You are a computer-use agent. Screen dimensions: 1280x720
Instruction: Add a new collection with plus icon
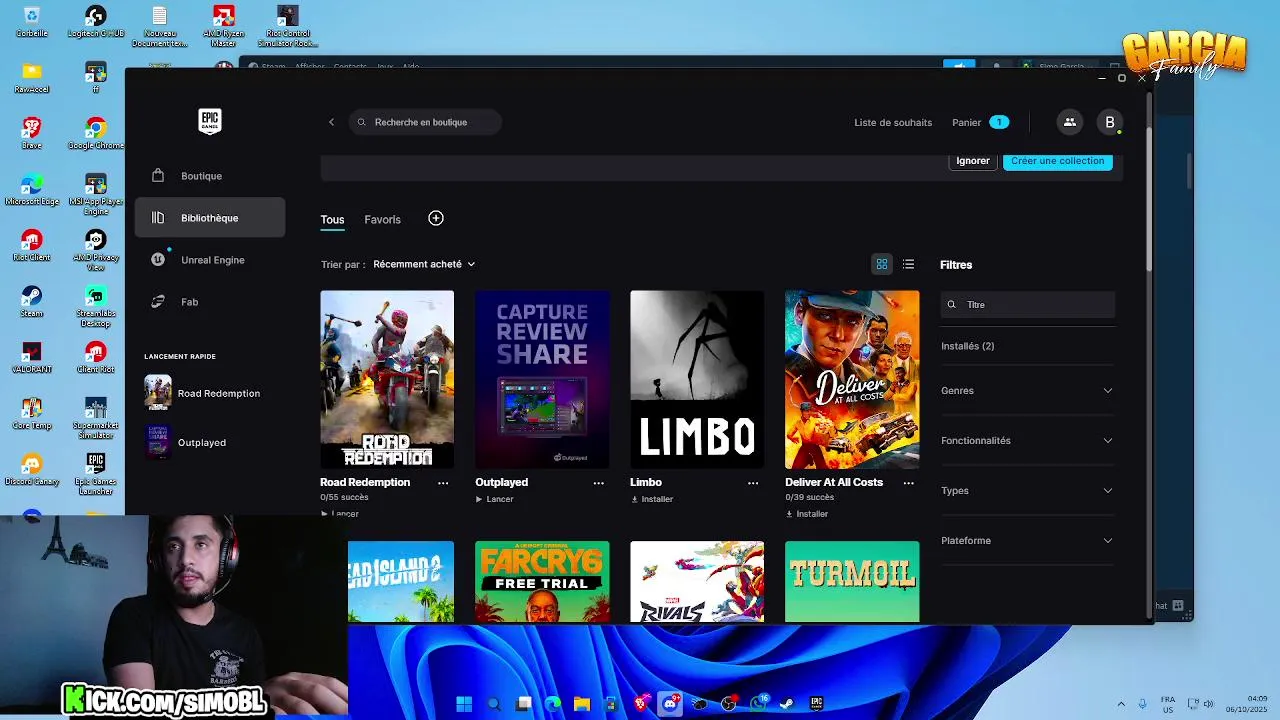pos(436,218)
